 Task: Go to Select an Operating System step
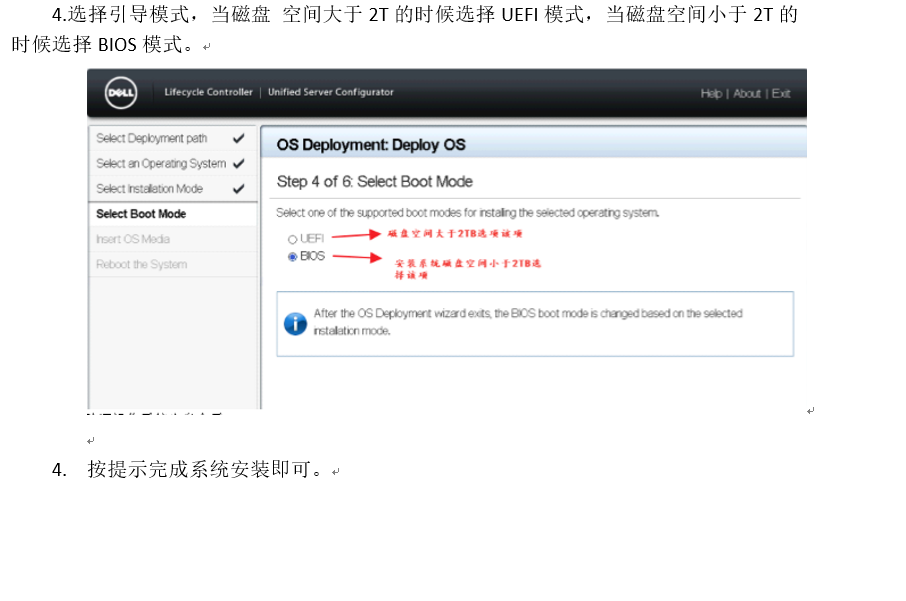pyautogui.click(x=172, y=164)
